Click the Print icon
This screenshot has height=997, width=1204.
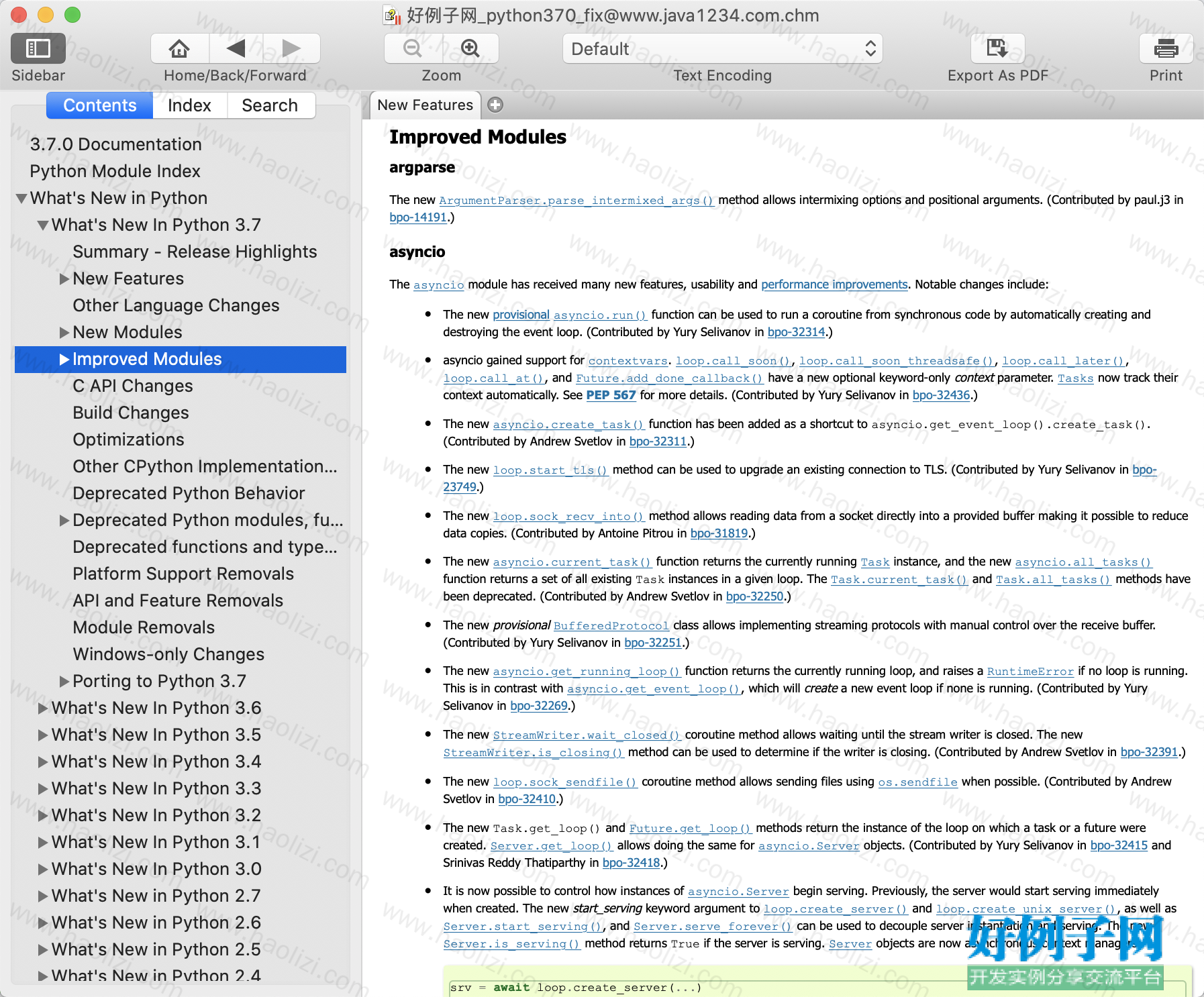pyautogui.click(x=1166, y=48)
